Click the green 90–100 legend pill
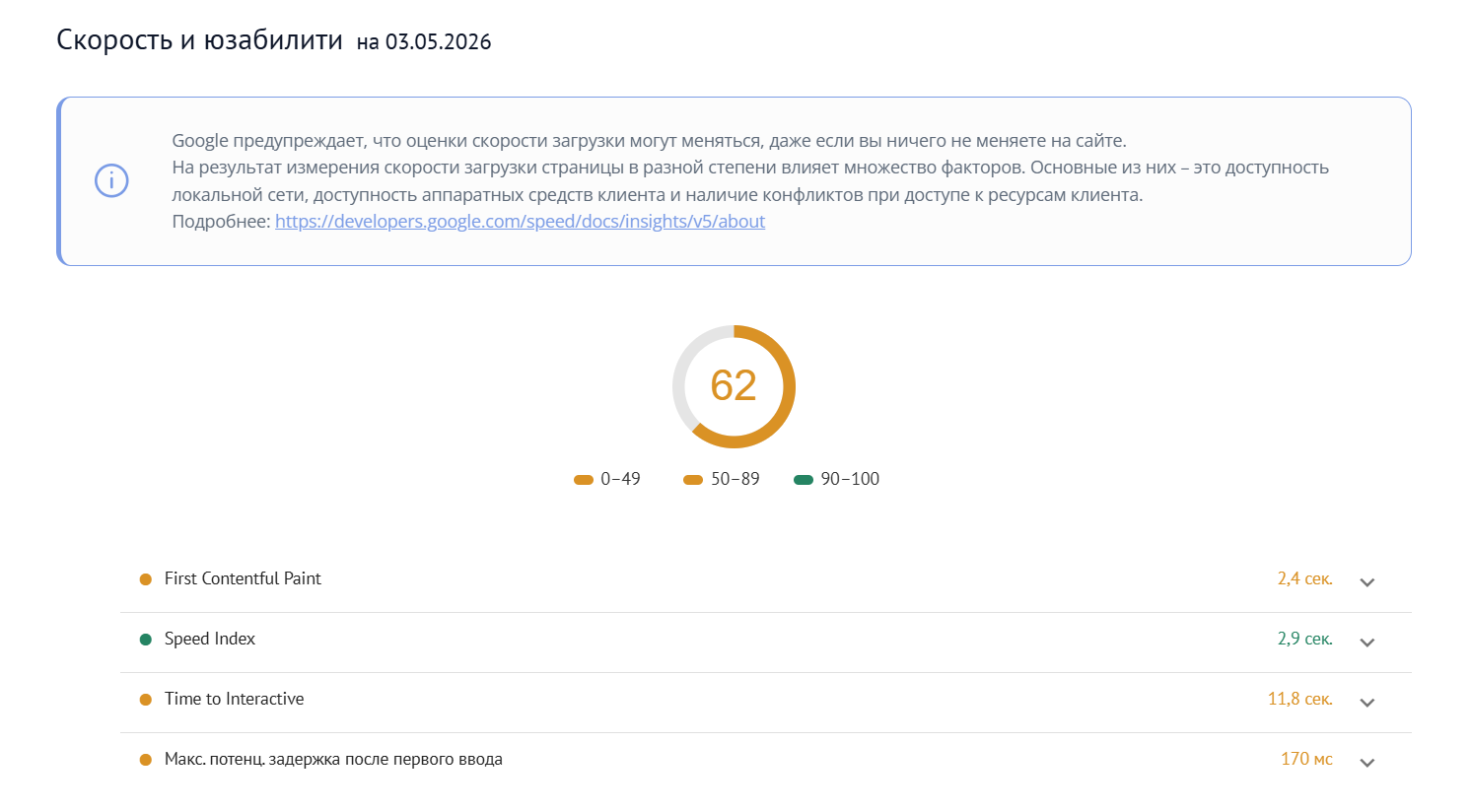The height and width of the screenshot is (812, 1471). [x=804, y=480]
